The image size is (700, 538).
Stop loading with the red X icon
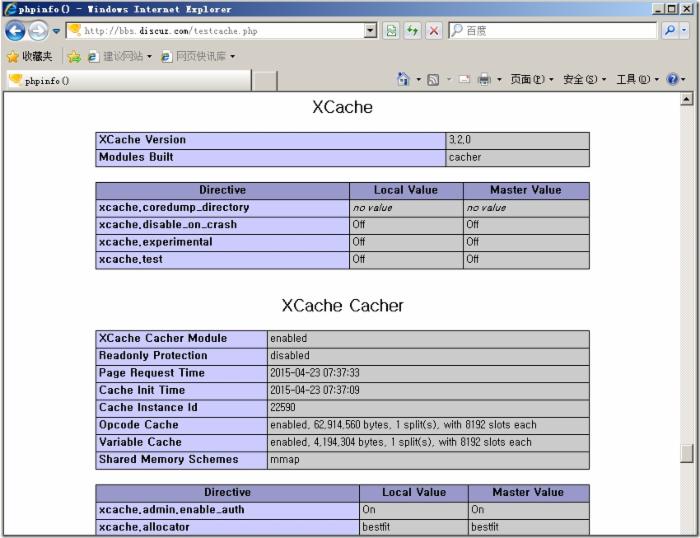click(433, 31)
